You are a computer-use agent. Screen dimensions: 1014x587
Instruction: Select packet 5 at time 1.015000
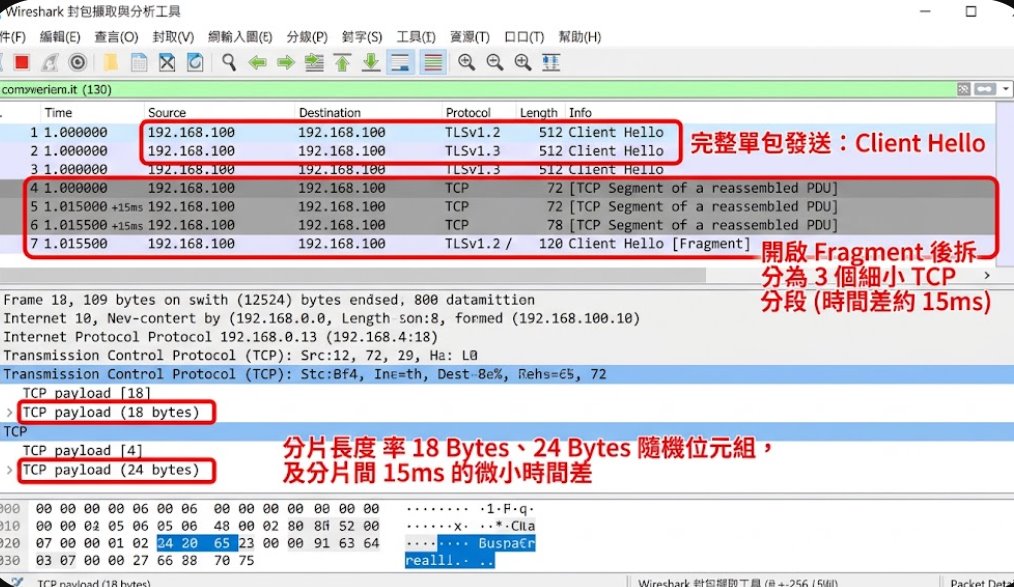click(x=498, y=207)
